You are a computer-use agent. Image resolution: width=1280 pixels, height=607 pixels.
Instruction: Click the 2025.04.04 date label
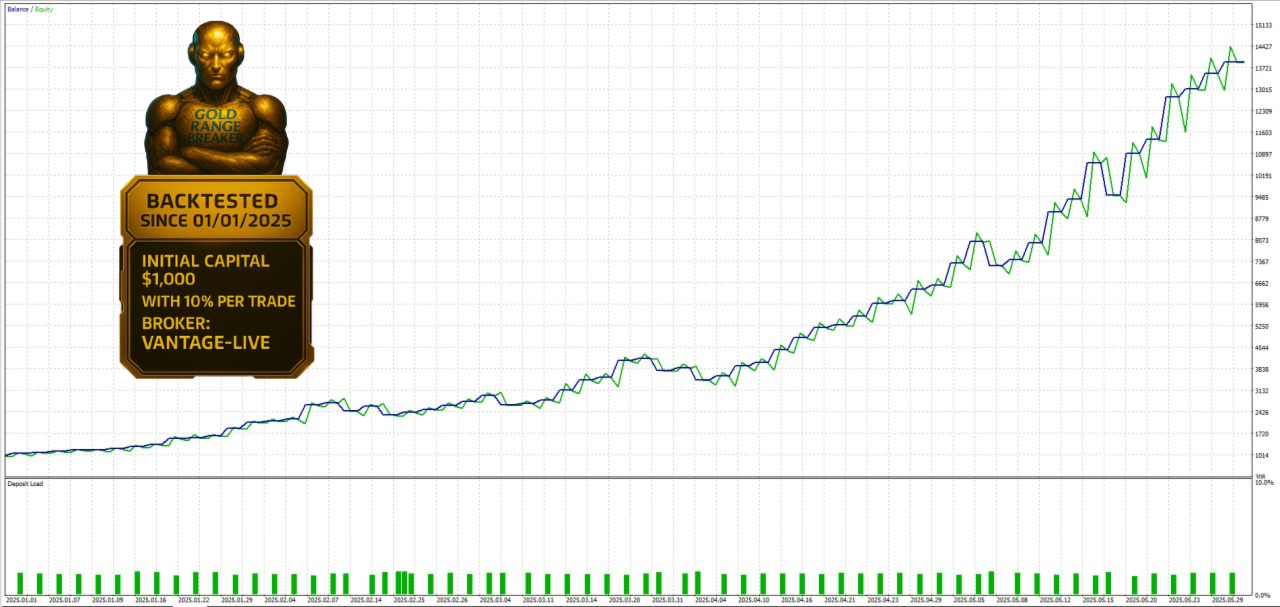point(710,601)
